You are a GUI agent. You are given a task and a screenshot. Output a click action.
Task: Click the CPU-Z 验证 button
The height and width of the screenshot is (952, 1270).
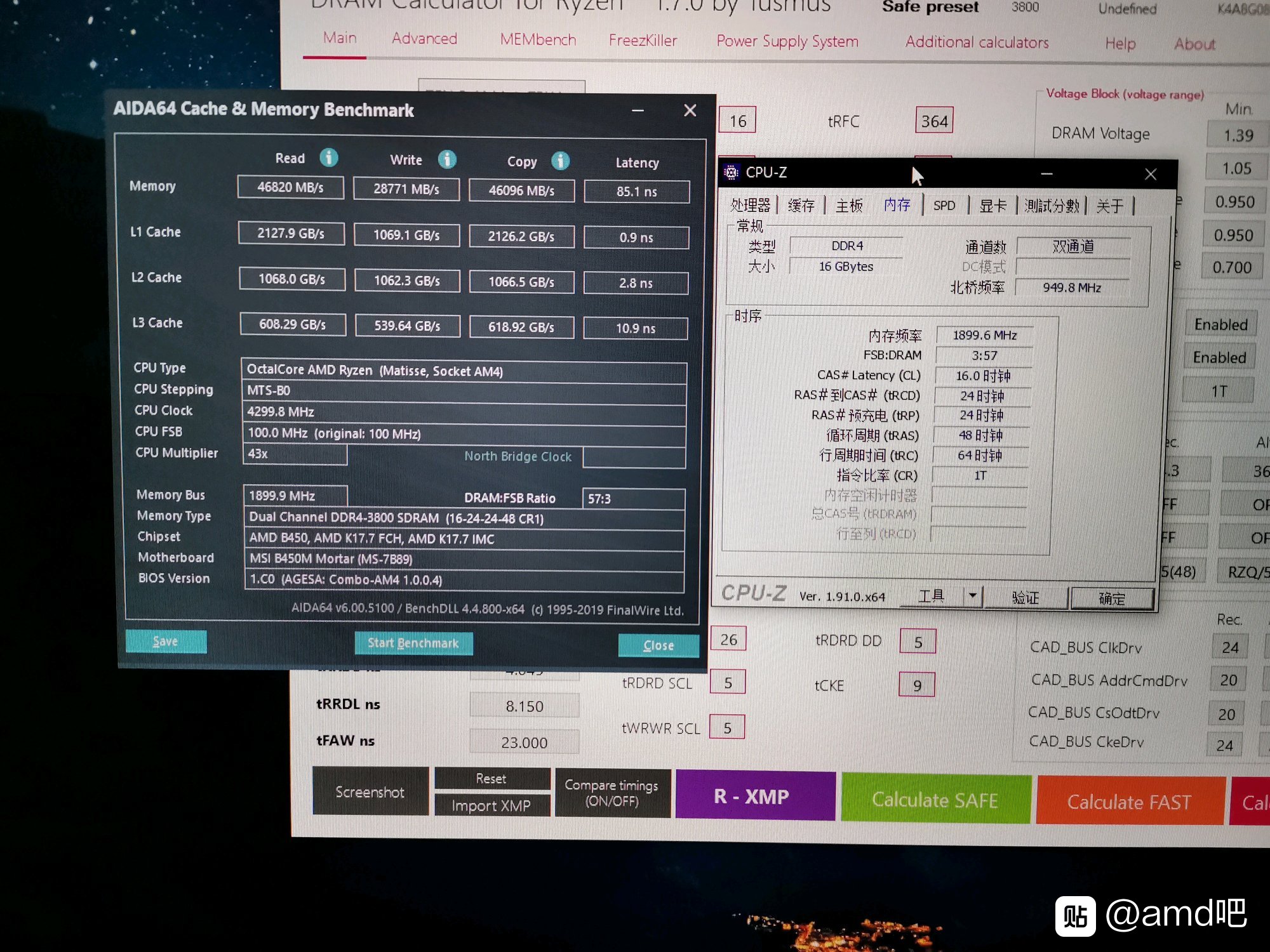tap(1025, 597)
